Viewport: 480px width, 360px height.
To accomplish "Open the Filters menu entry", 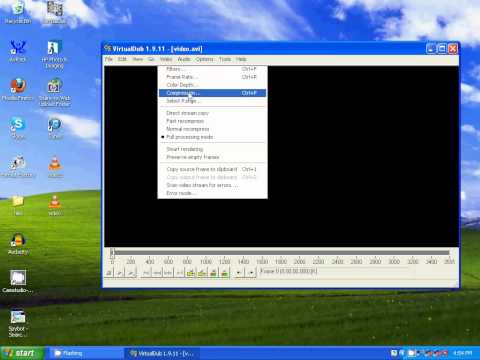I will point(212,69).
